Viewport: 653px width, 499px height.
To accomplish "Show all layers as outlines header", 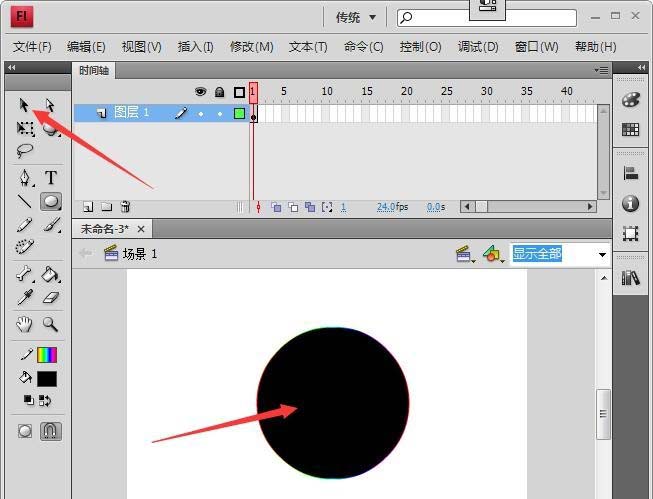I will point(239,92).
